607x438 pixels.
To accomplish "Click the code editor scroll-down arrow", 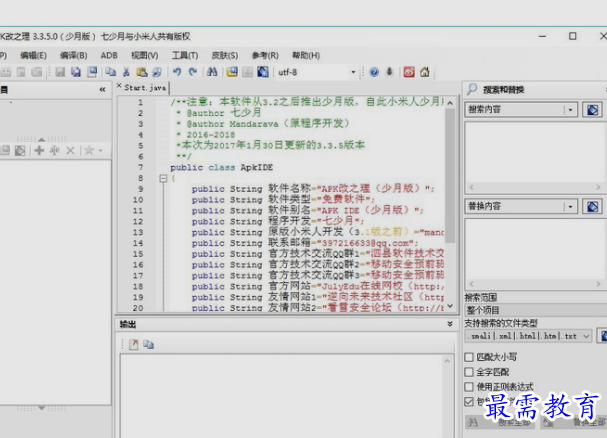I will [x=450, y=306].
